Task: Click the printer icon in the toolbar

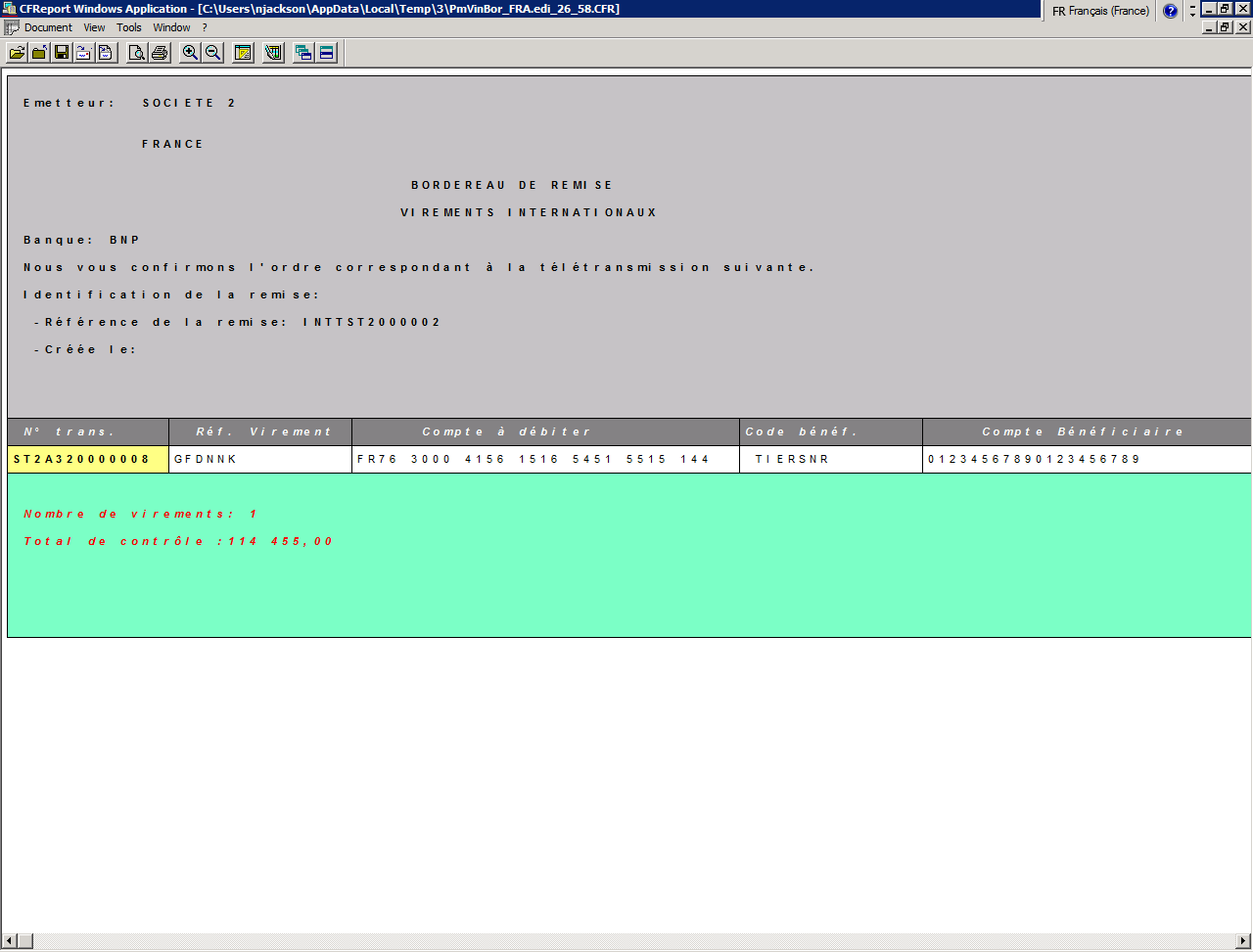Action: (160, 53)
